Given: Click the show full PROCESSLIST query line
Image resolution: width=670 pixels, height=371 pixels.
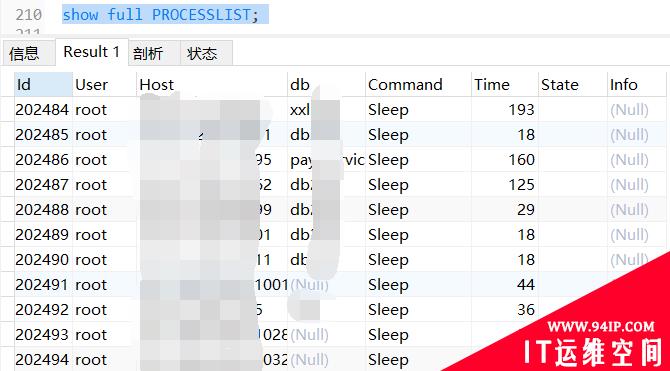Looking at the screenshot, I should [x=161, y=15].
